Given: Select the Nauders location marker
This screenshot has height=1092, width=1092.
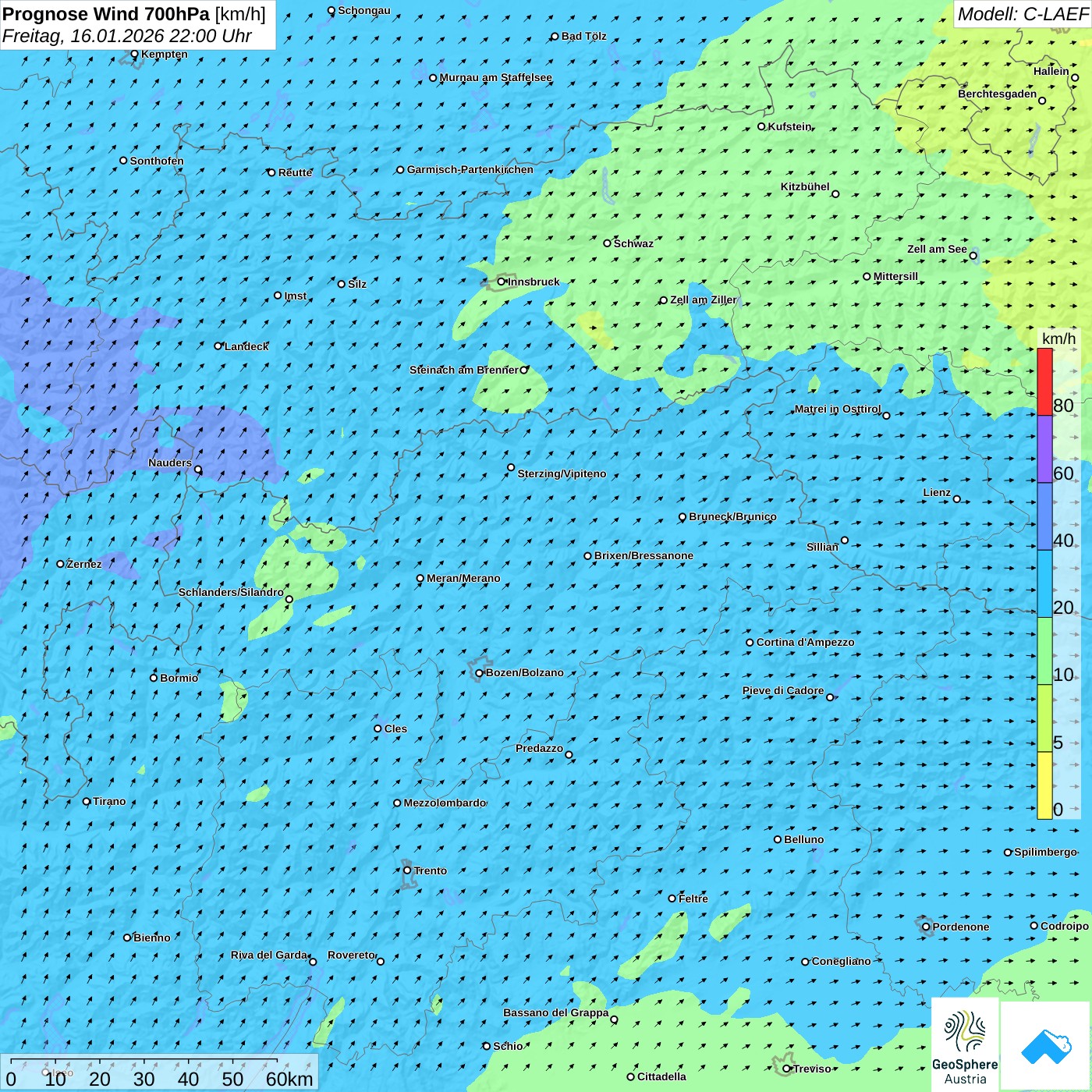Looking at the screenshot, I should pos(198,470).
